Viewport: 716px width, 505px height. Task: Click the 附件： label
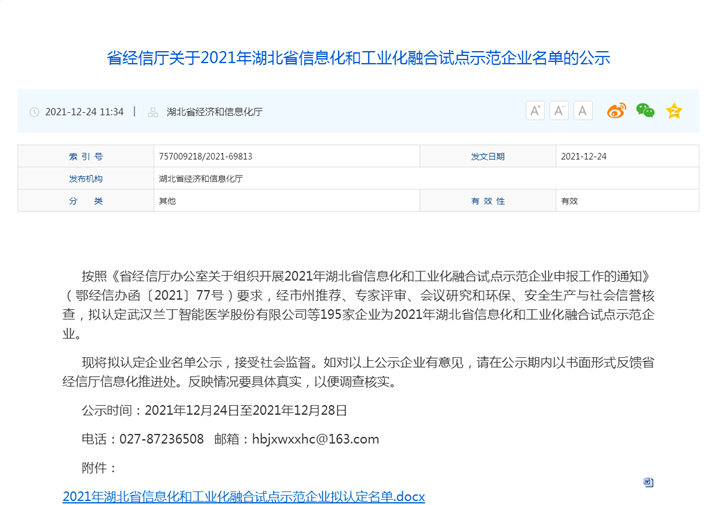99,468
